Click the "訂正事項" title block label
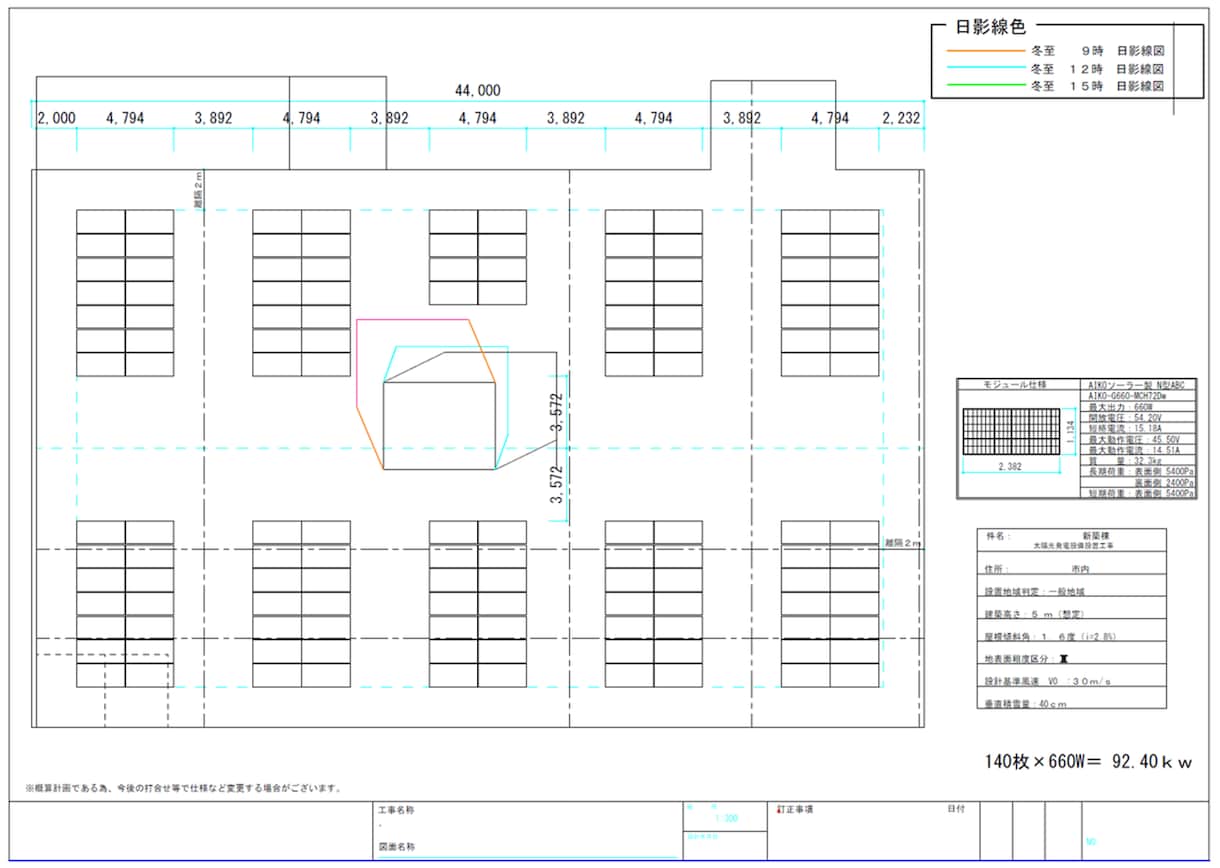 [x=794, y=808]
